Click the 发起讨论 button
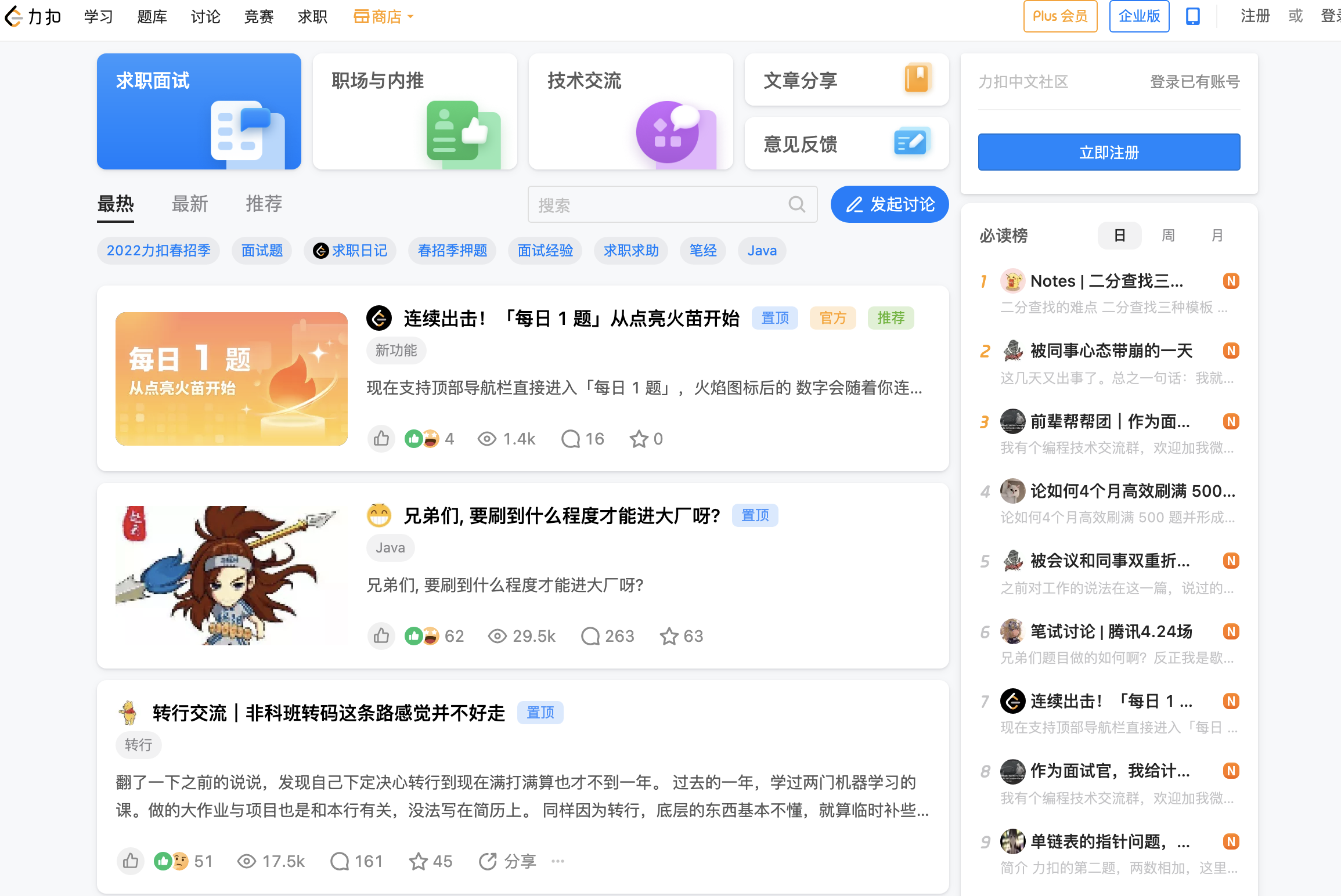Viewport: 1341px width, 896px height. (889, 204)
